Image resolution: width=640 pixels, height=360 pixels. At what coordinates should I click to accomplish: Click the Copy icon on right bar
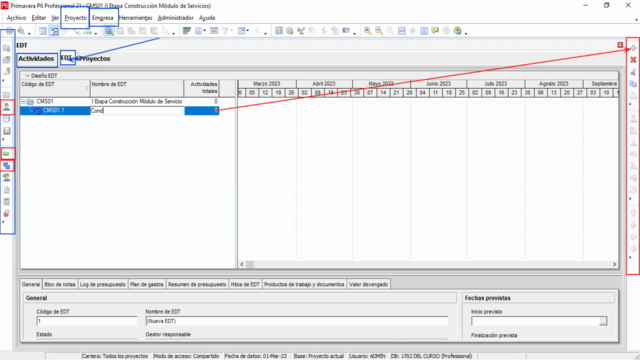(633, 84)
